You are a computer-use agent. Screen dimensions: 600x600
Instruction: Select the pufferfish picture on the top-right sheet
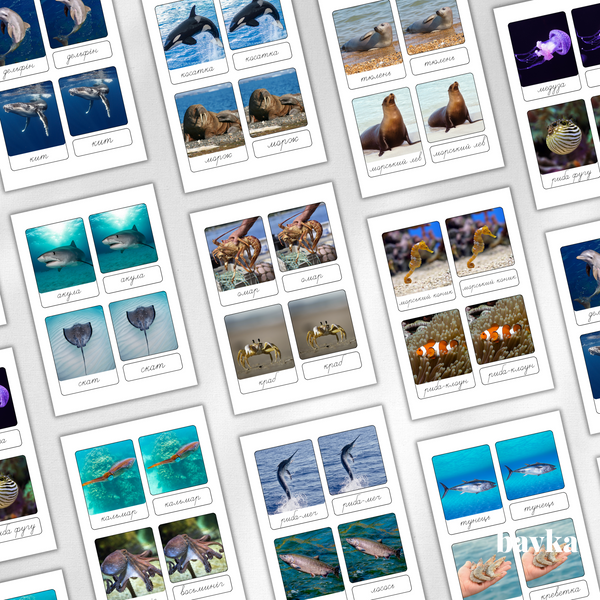[562, 137]
